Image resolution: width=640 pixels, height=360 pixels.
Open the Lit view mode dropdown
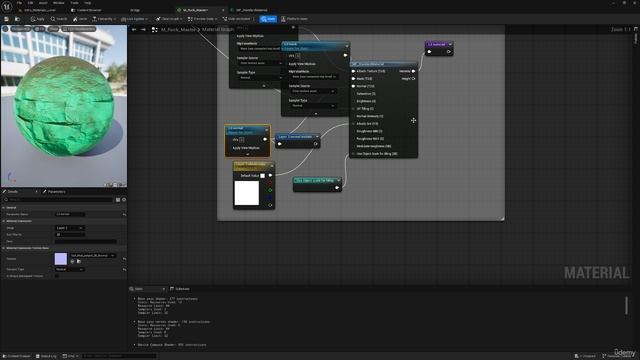(x=40, y=29)
